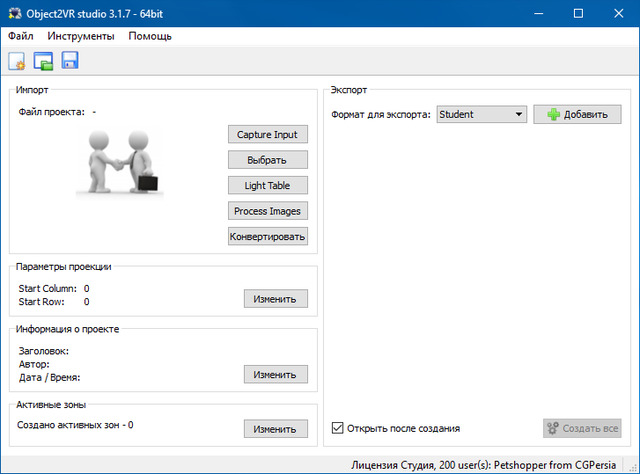Click the New Project toolbar icon
Image resolution: width=640 pixels, height=474 pixels.
pyautogui.click(x=17, y=62)
